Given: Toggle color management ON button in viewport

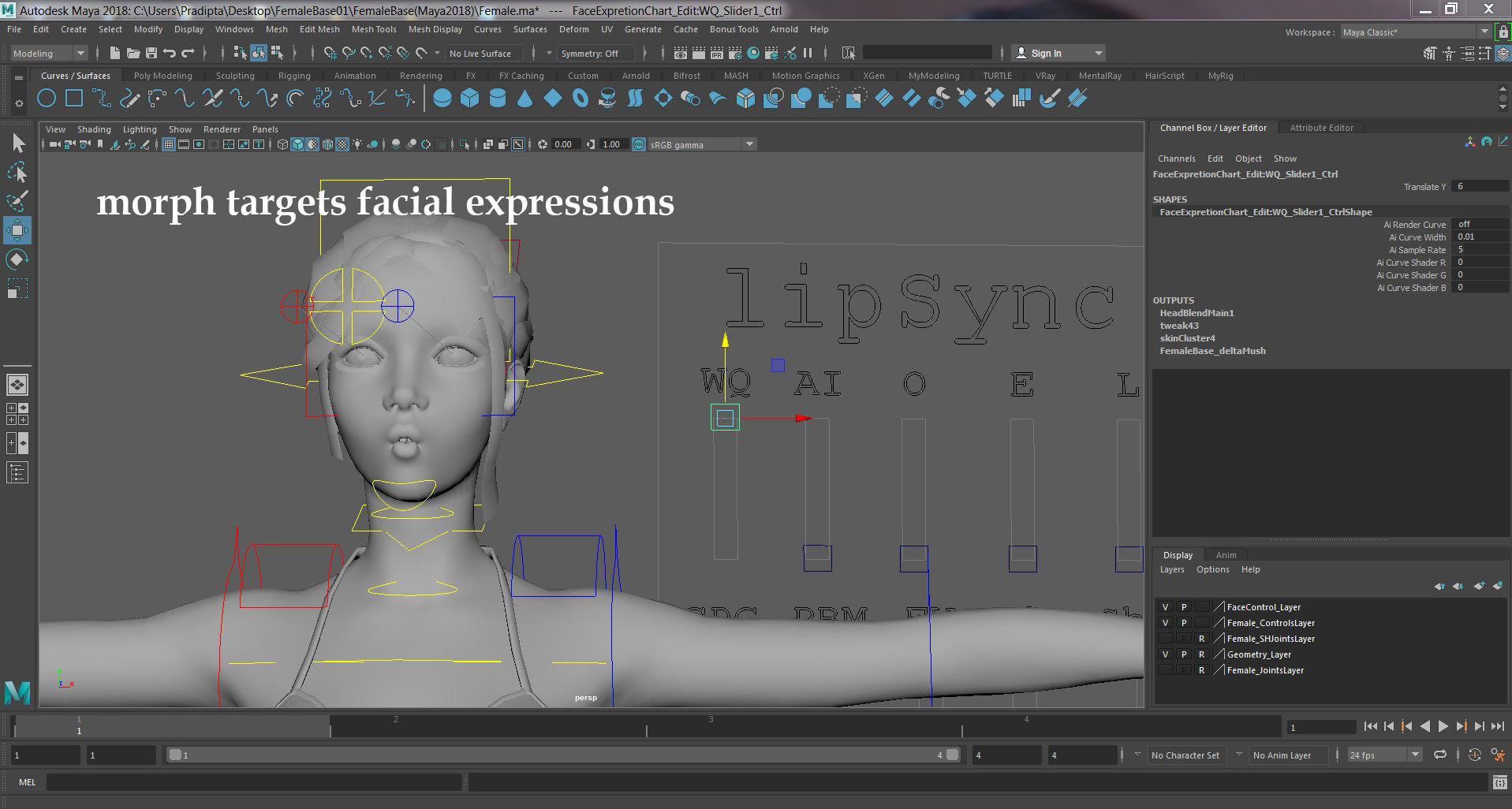Looking at the screenshot, I should [x=639, y=144].
